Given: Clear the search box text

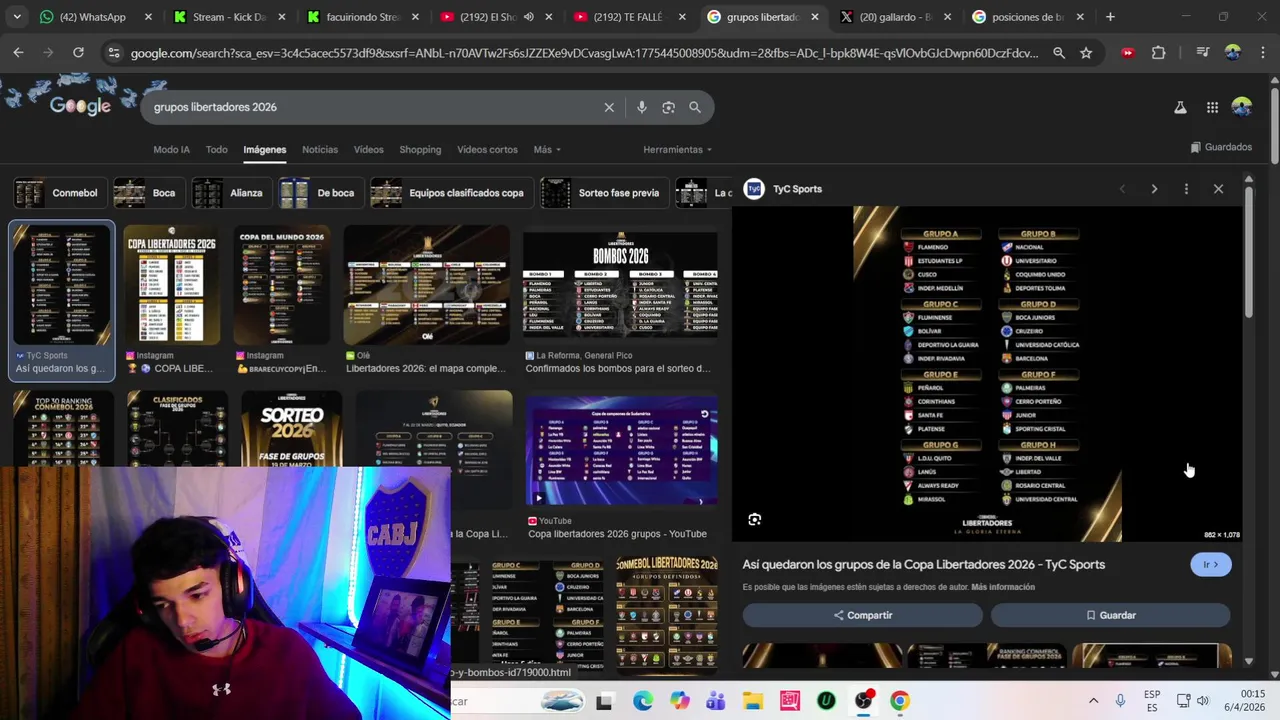Looking at the screenshot, I should 609,107.
